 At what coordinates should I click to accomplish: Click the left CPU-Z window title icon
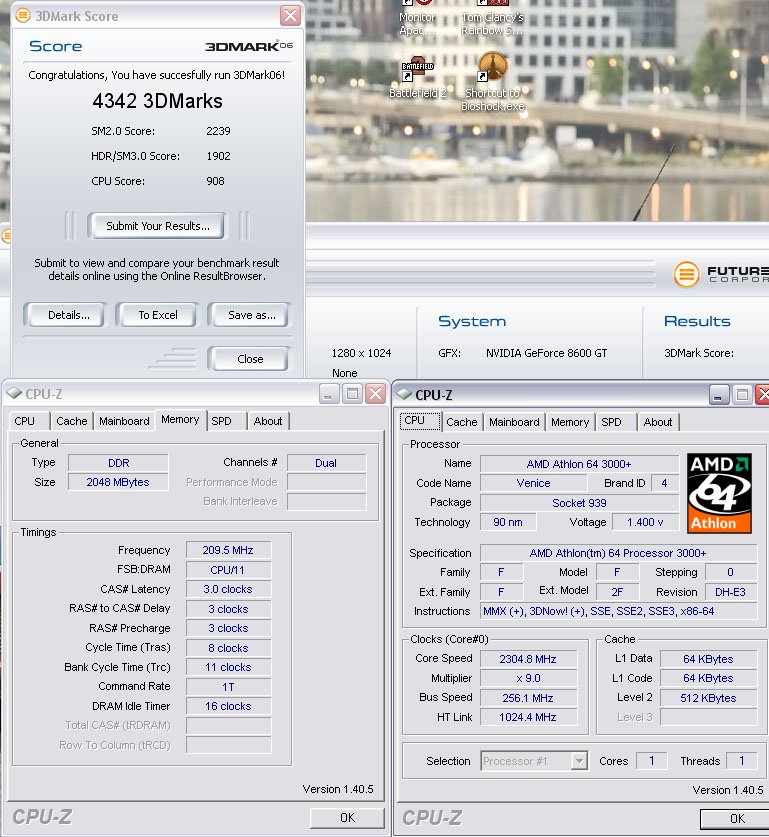click(x=14, y=394)
